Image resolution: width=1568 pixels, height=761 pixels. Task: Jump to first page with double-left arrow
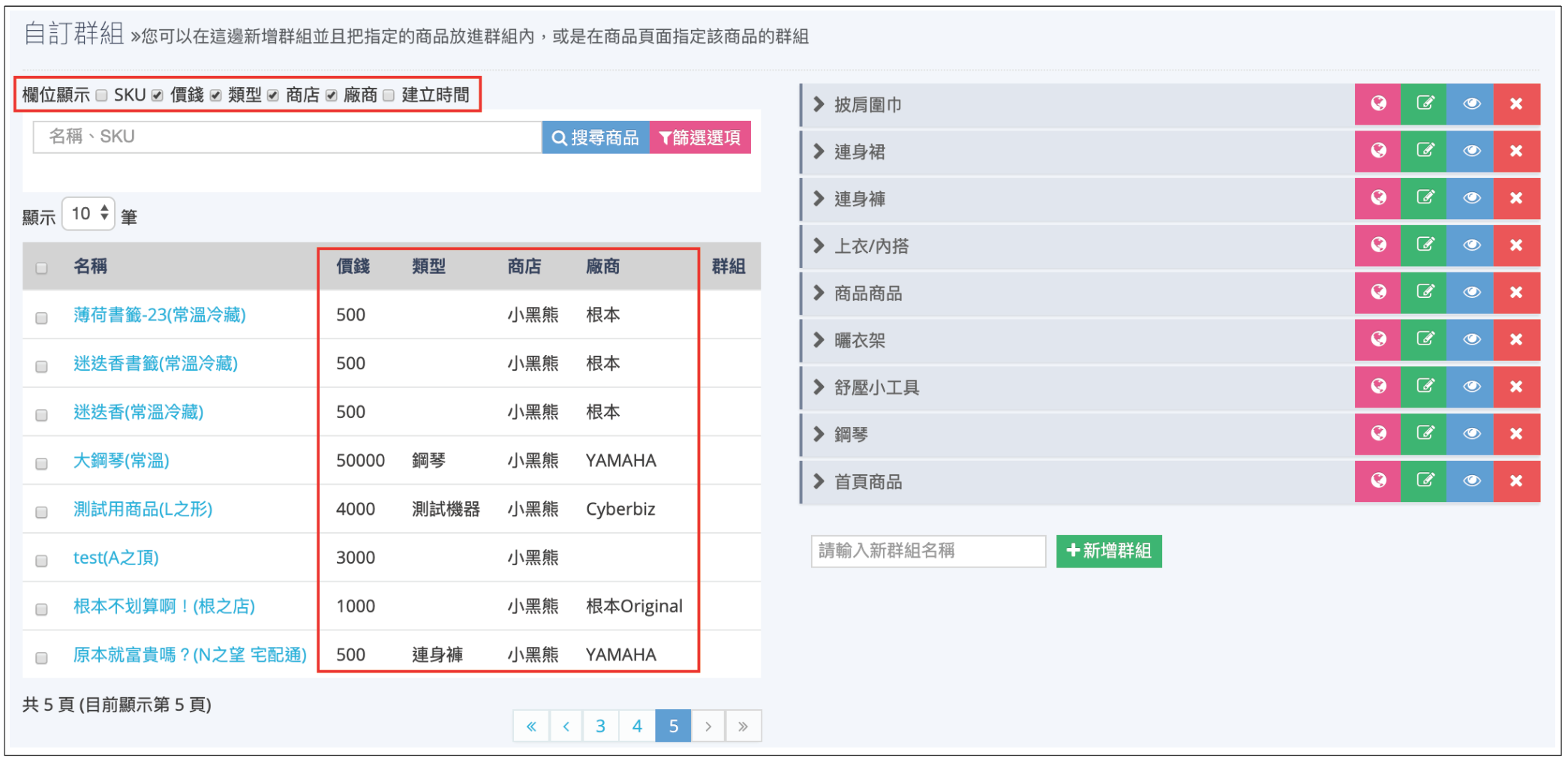531,726
